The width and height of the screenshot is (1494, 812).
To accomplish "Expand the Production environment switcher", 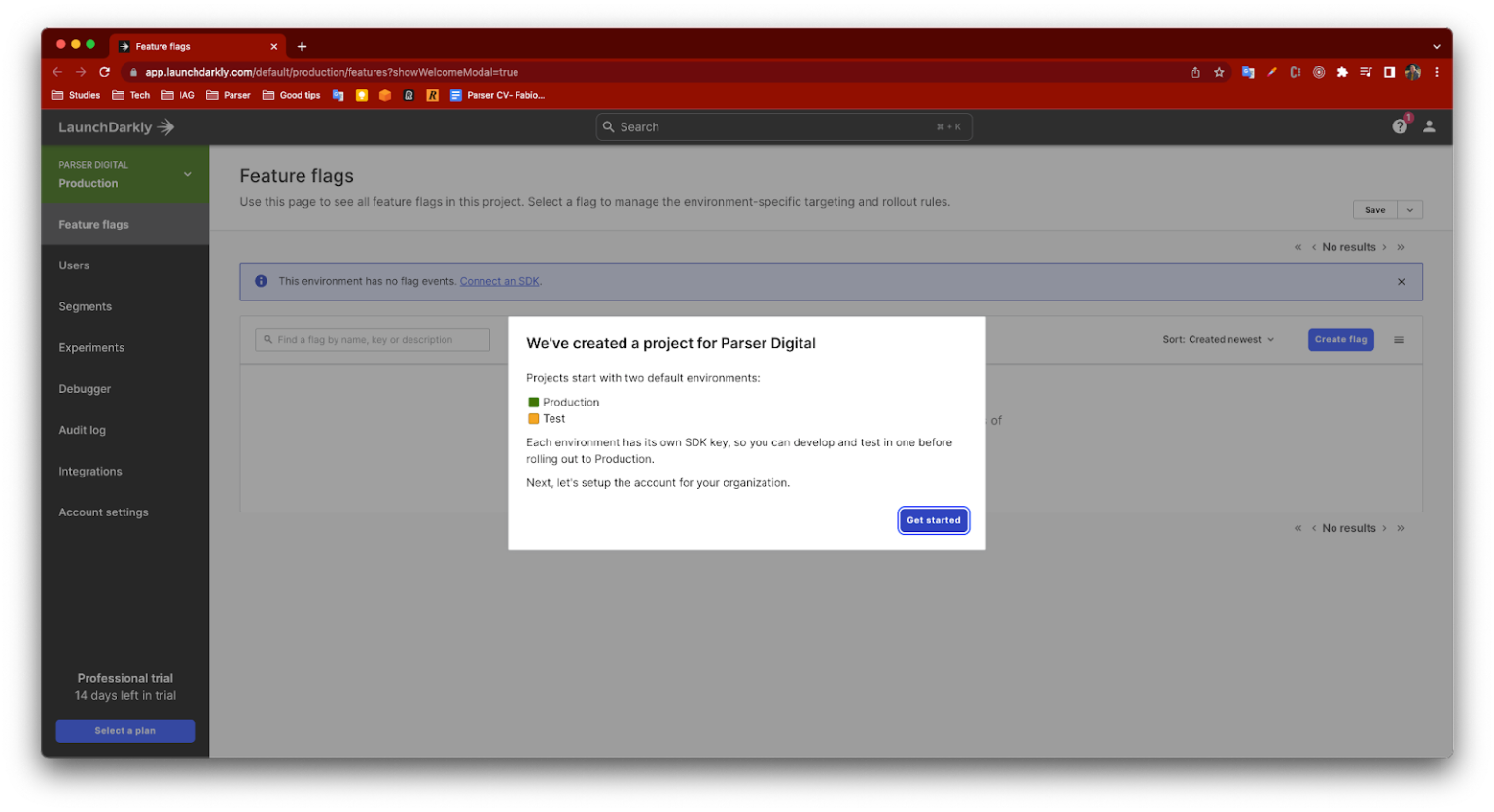I will 187,175.
